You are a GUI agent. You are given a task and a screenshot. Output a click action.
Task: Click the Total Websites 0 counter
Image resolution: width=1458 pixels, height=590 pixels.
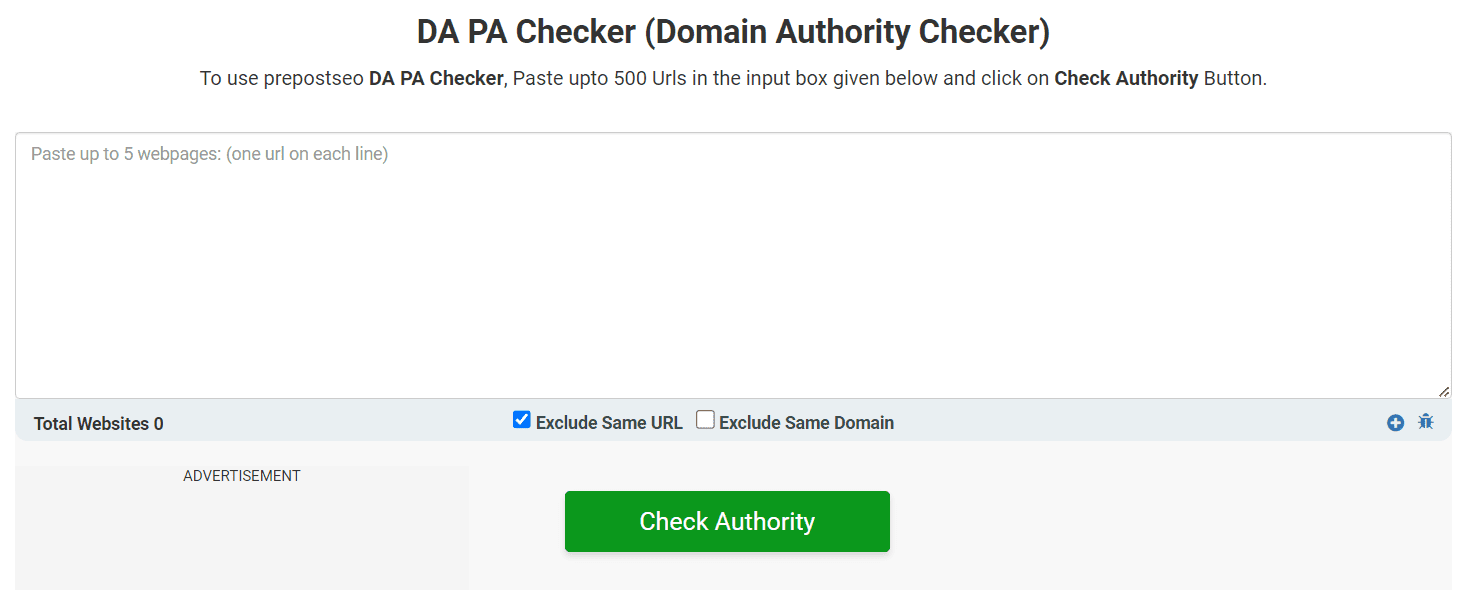98,423
